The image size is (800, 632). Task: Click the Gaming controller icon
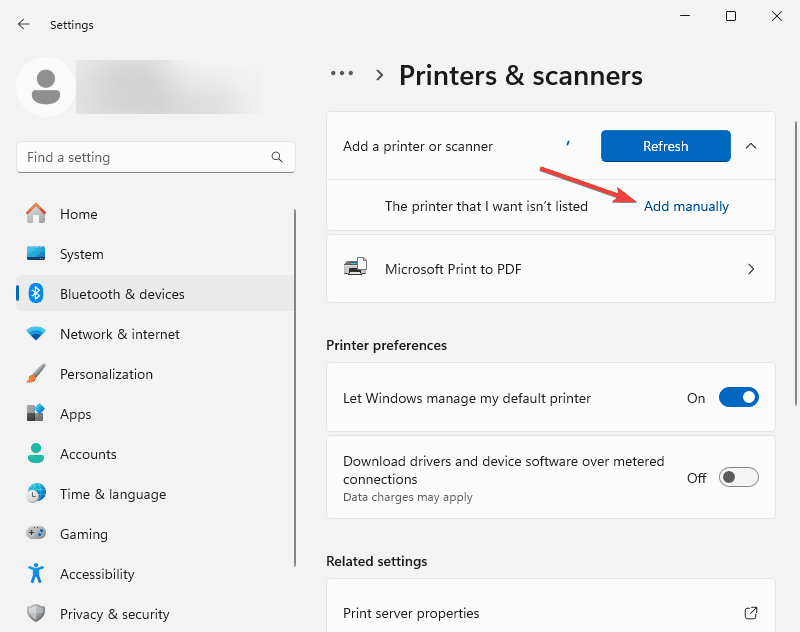[36, 533]
